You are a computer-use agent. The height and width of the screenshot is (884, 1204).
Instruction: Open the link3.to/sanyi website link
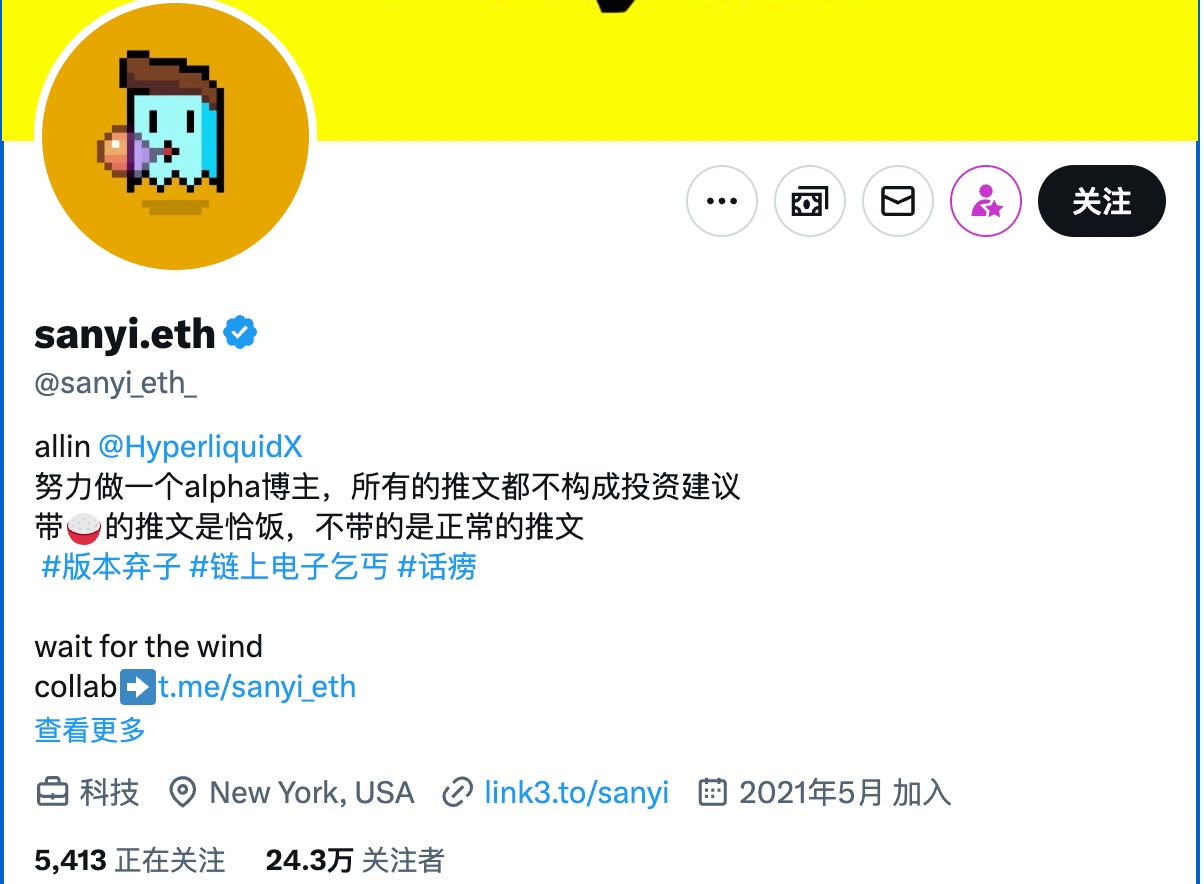[576, 793]
